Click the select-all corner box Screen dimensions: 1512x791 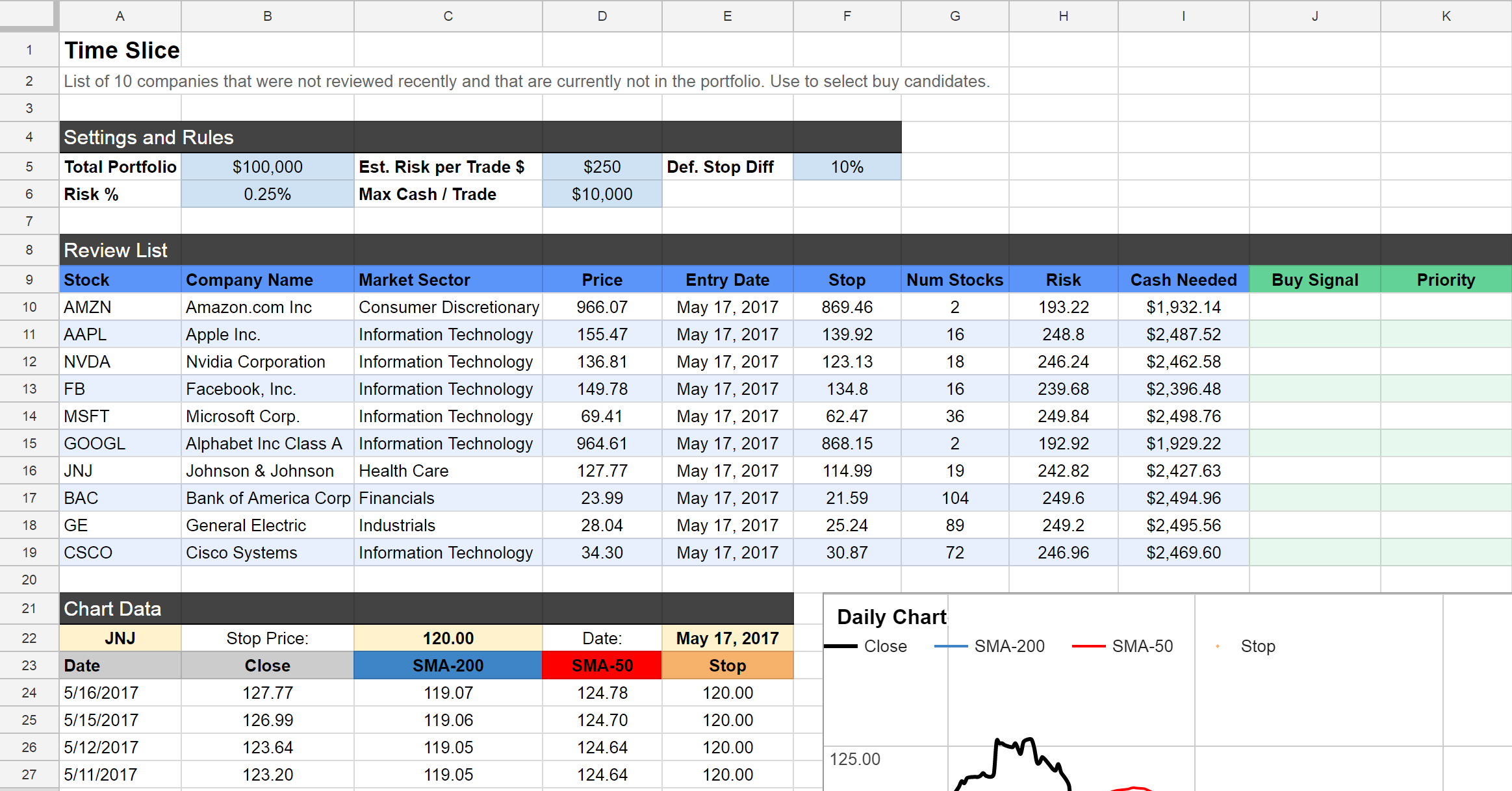(29, 16)
